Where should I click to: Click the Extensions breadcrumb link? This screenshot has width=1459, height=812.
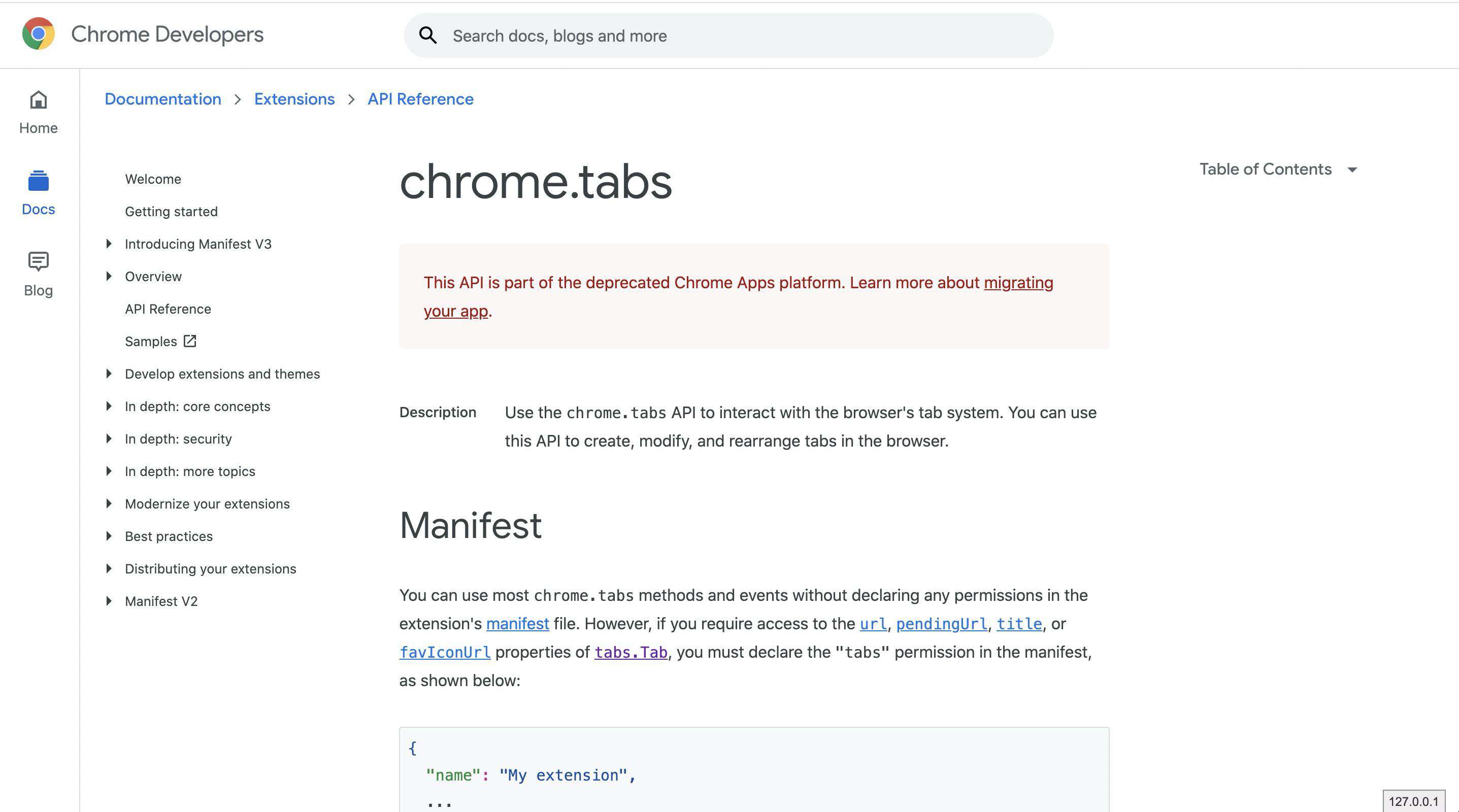(x=294, y=99)
